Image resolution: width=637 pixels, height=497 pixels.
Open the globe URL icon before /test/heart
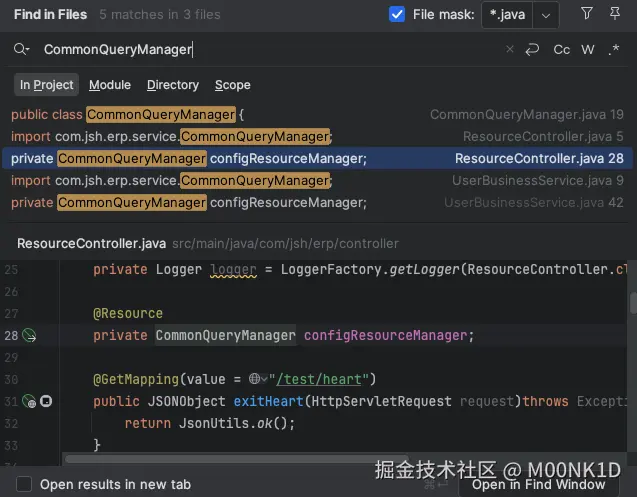tap(258, 379)
